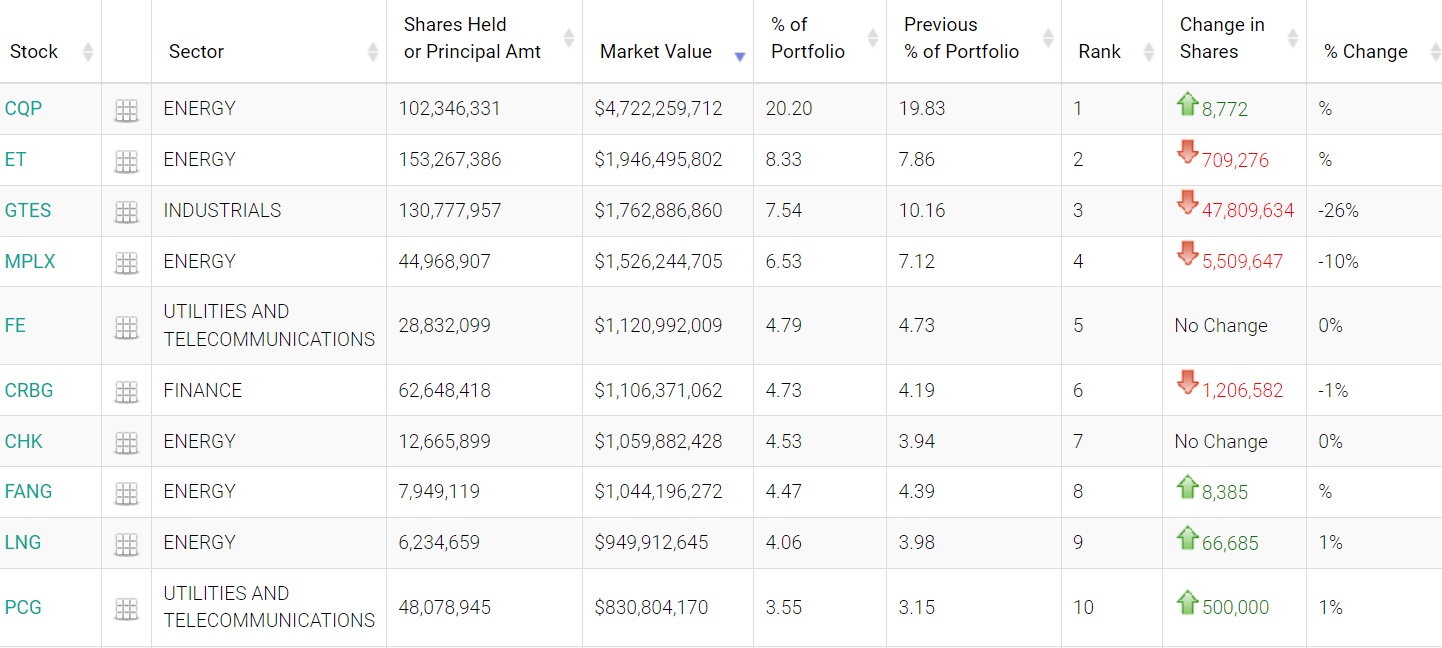Sort the table by Stock column
This screenshot has height=648, width=1442.
(34, 52)
